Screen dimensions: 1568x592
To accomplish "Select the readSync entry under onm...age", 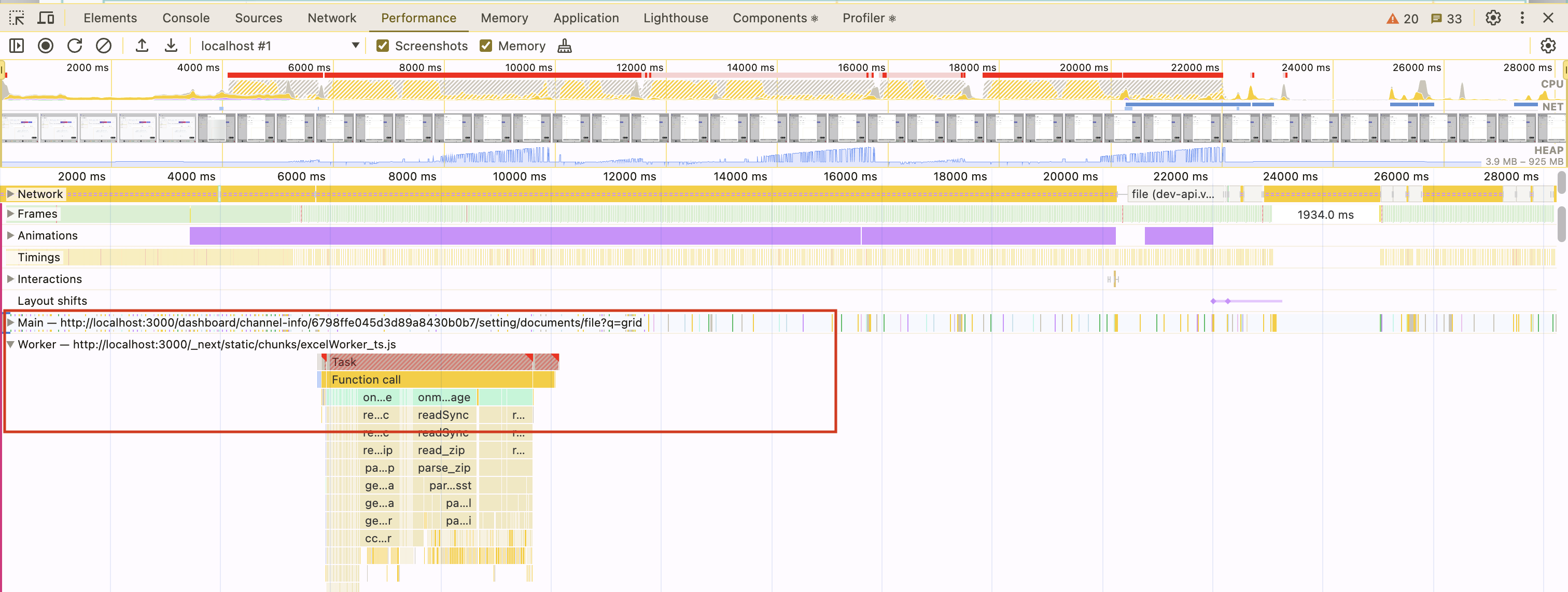I will [444, 415].
